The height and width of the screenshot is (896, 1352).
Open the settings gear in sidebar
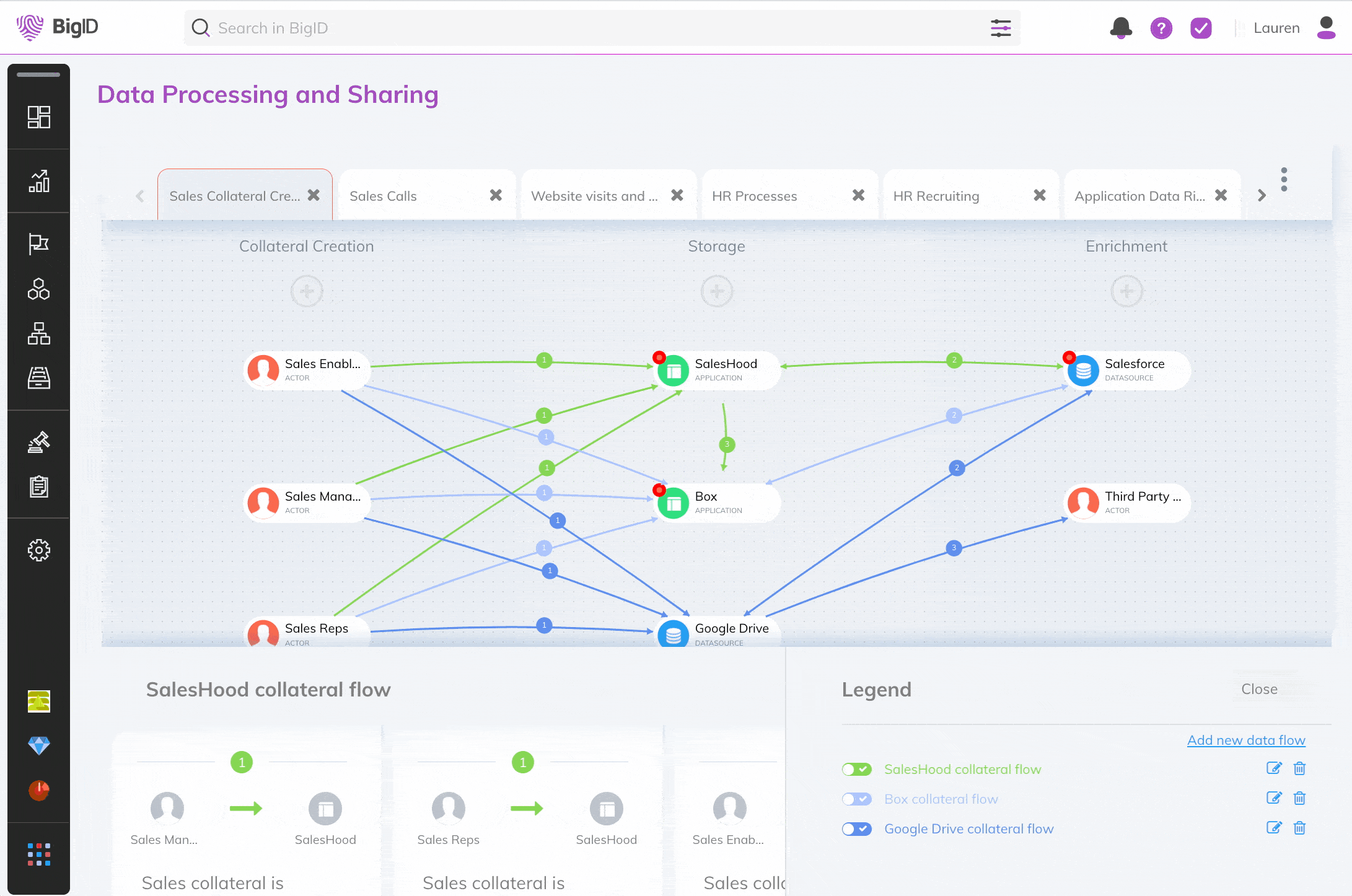38,550
